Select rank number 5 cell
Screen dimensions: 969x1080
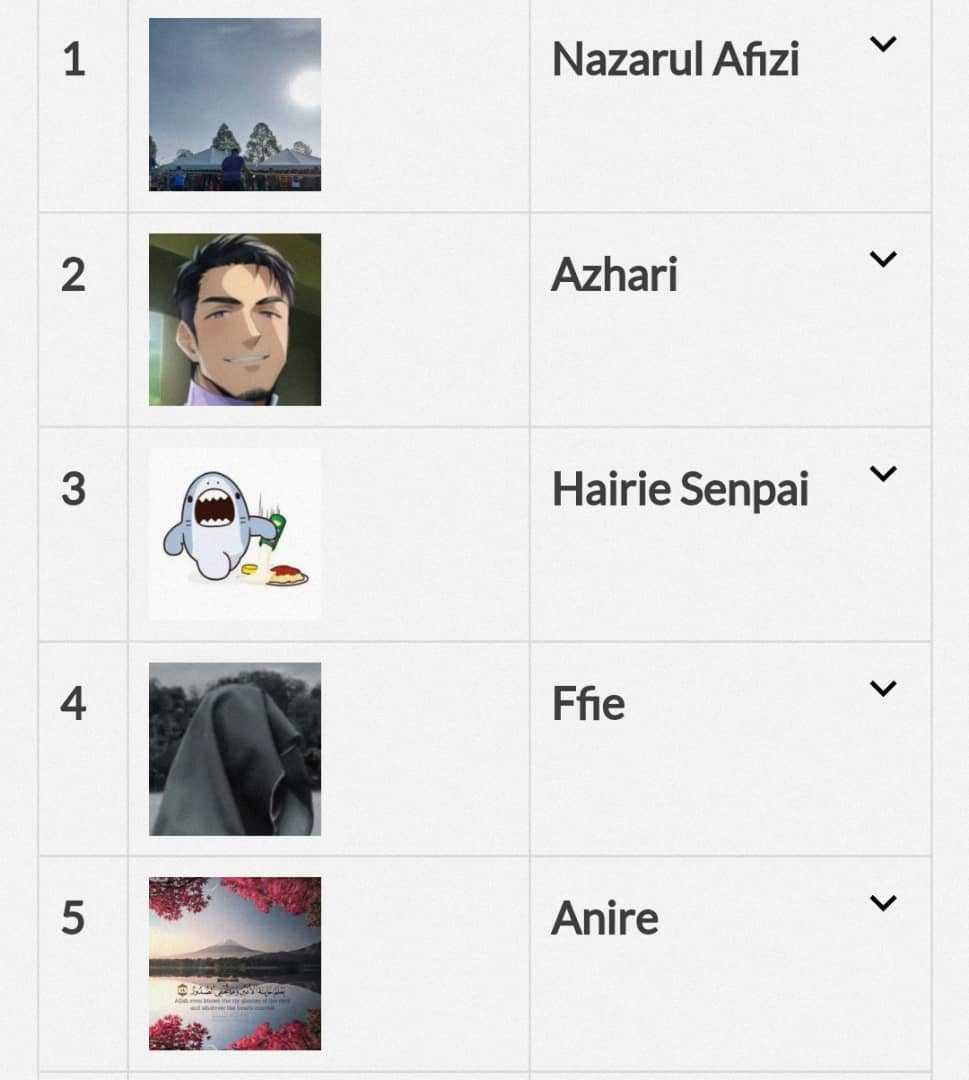point(83,964)
